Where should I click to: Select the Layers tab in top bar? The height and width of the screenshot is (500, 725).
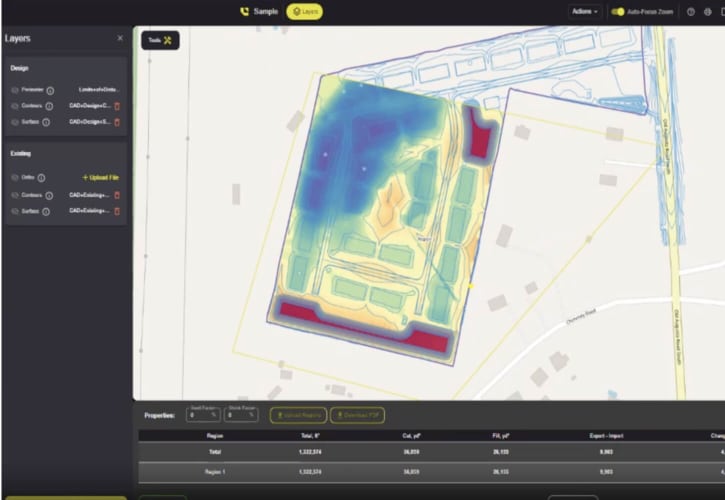[304, 12]
